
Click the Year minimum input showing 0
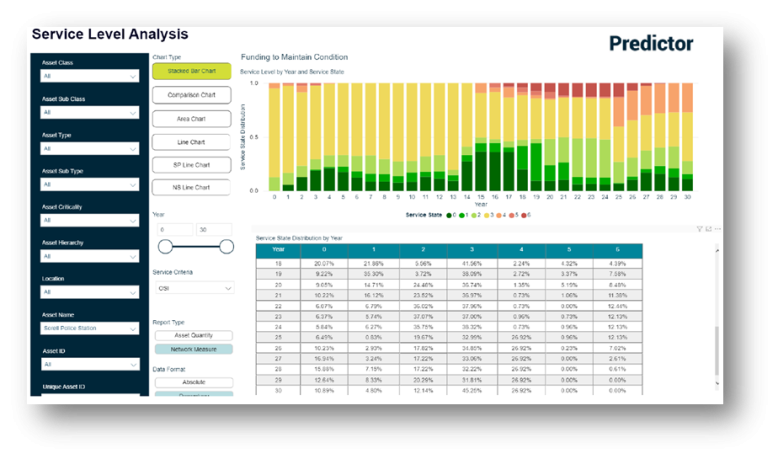(175, 230)
